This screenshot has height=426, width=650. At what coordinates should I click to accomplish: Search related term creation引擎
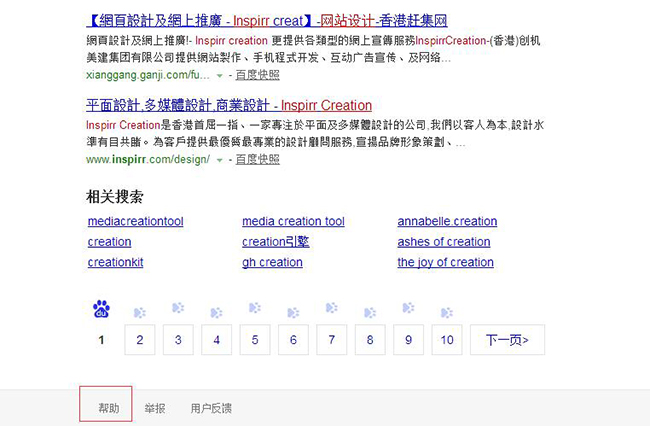pyautogui.click(x=276, y=242)
